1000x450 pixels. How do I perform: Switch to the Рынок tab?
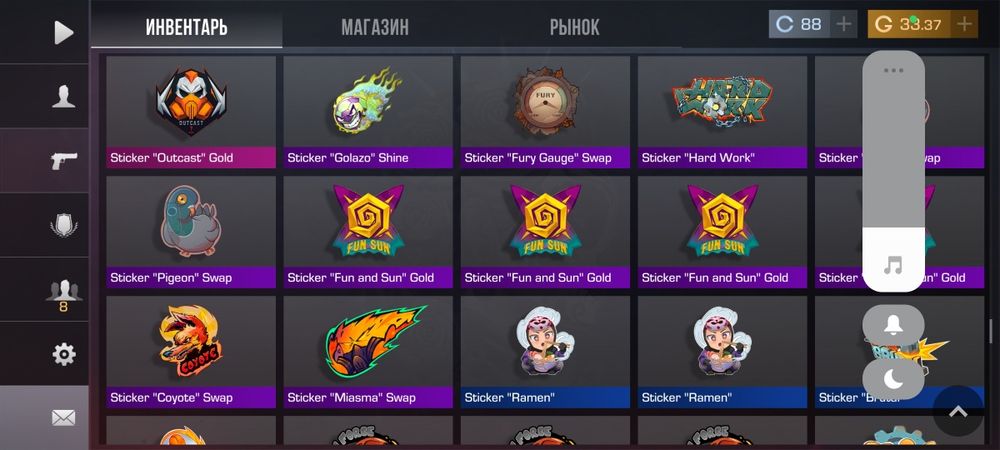(575, 27)
